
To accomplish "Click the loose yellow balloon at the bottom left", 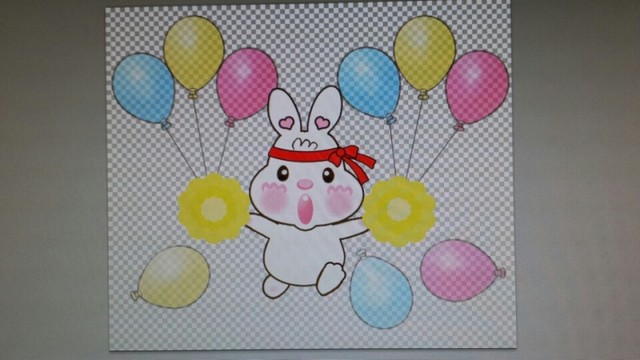I will pyautogui.click(x=171, y=277).
